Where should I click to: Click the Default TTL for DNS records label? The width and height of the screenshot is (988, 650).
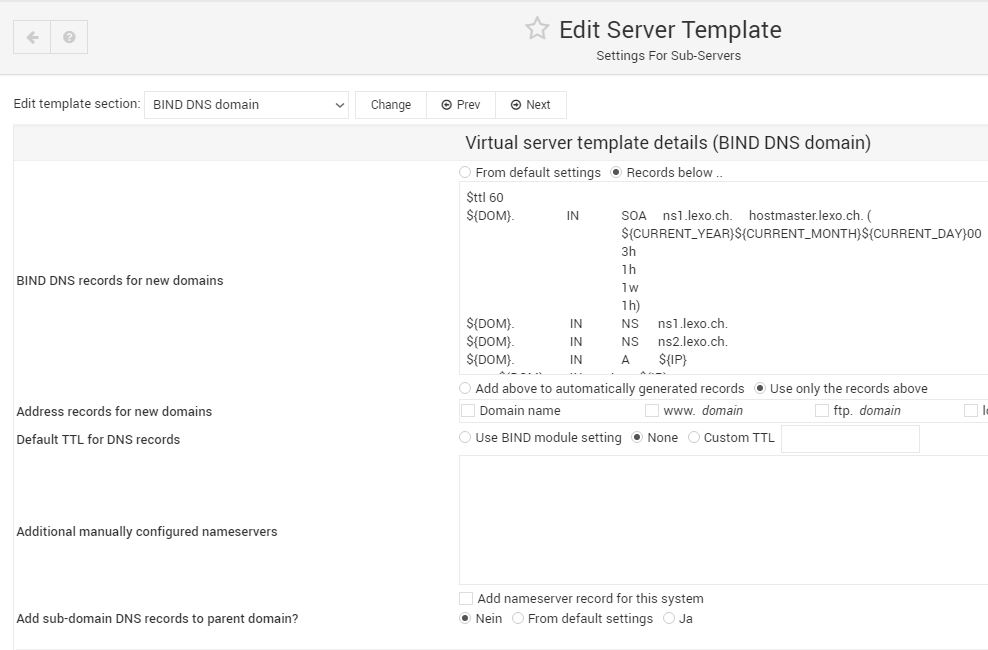click(x=98, y=440)
